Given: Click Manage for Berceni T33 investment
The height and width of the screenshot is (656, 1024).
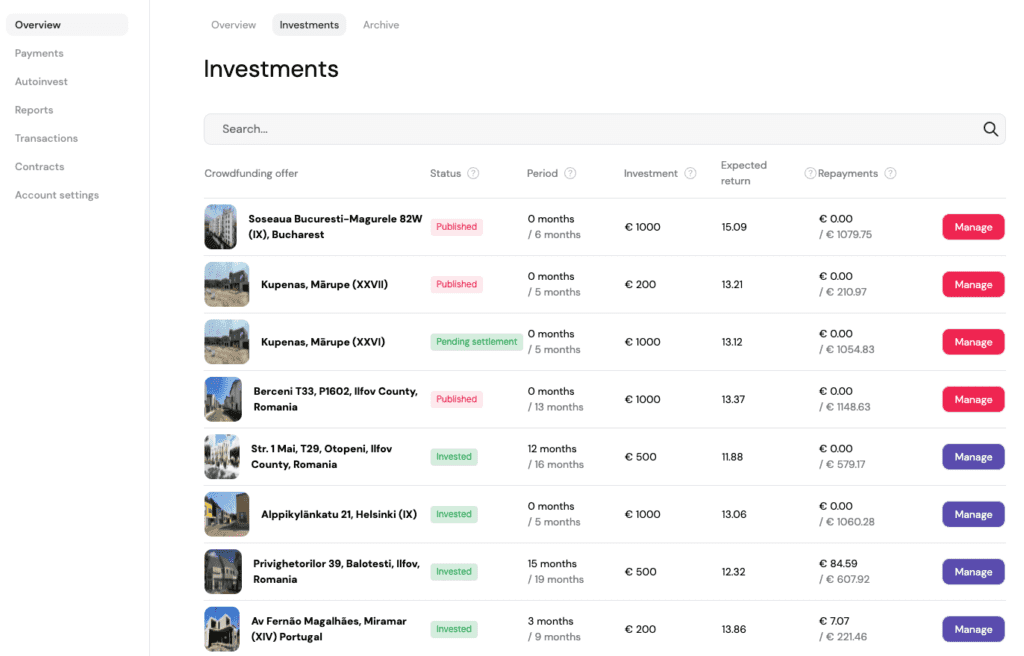Looking at the screenshot, I should (x=973, y=399).
